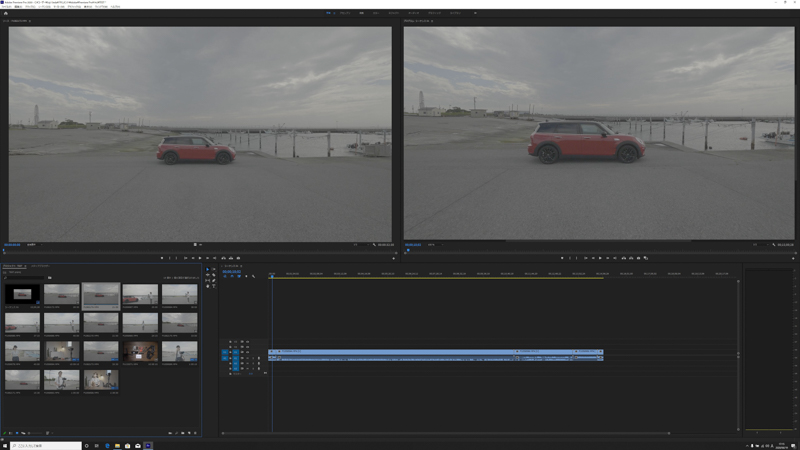800x450 pixels.
Task: Switch to the Color workspace tab
Action: pos(376,13)
